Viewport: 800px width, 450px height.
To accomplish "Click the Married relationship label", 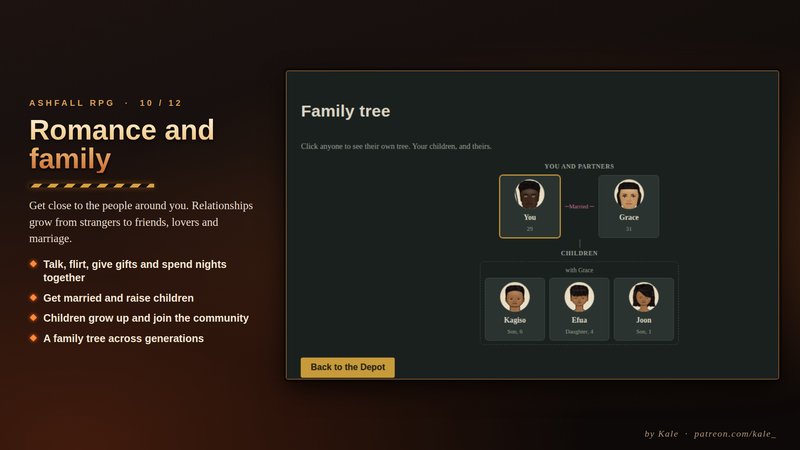I will click(x=579, y=207).
